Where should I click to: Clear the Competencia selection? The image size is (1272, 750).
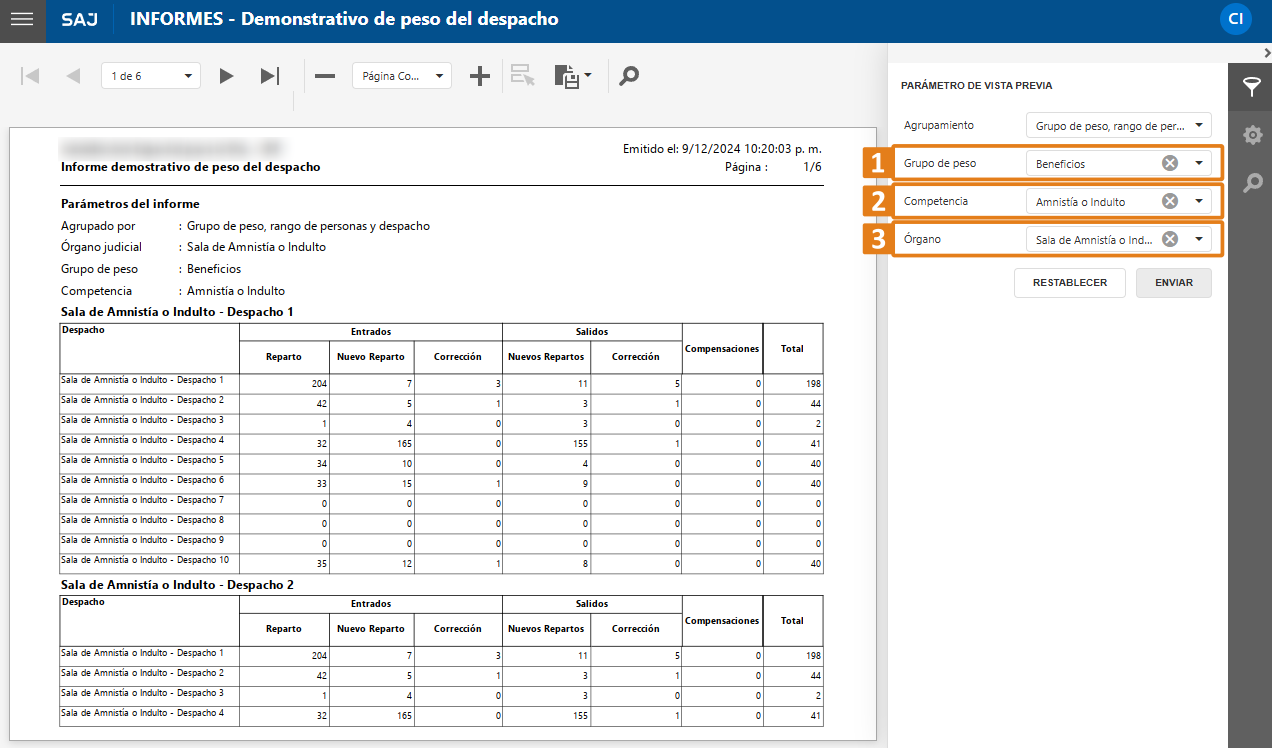pyautogui.click(x=1169, y=202)
